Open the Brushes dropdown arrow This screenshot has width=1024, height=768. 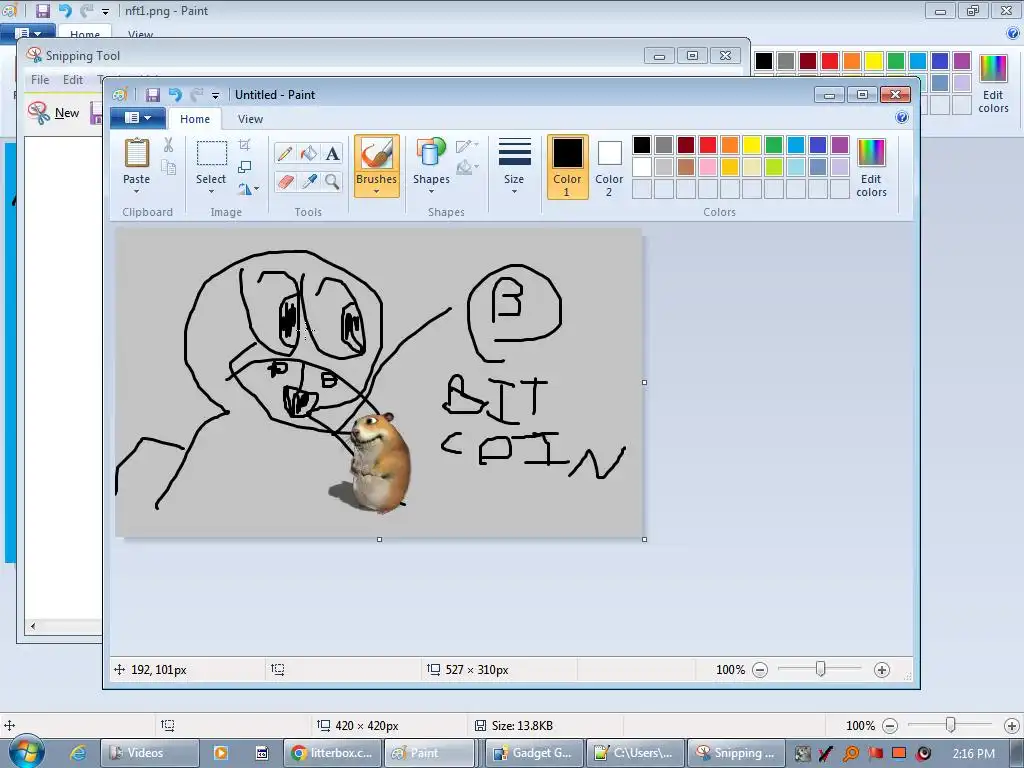tap(377, 191)
